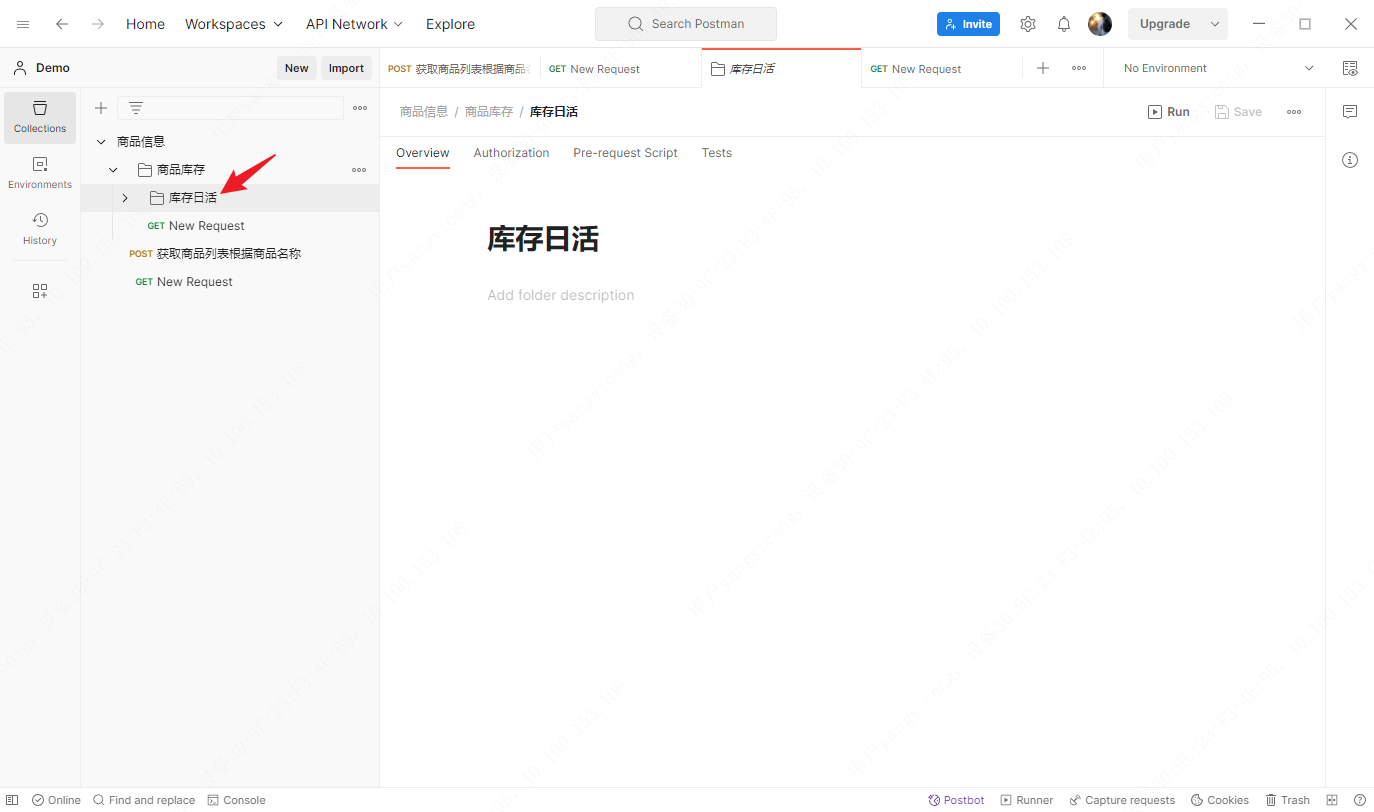1374x812 pixels.
Task: Click the Search Postman field
Action: coord(686,24)
